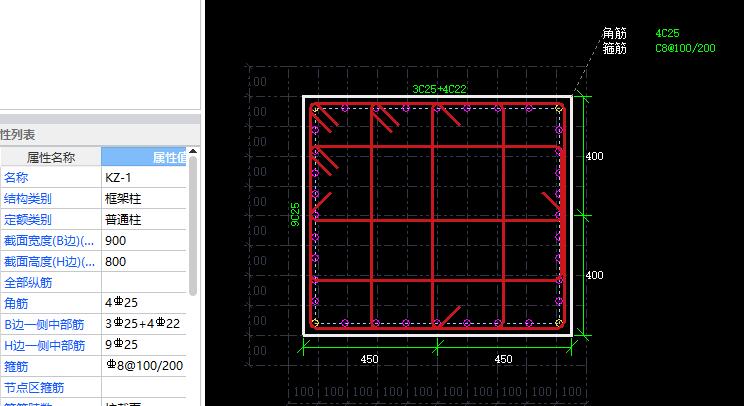Click the 箍筋 annotation label in drawing

(x=614, y=48)
